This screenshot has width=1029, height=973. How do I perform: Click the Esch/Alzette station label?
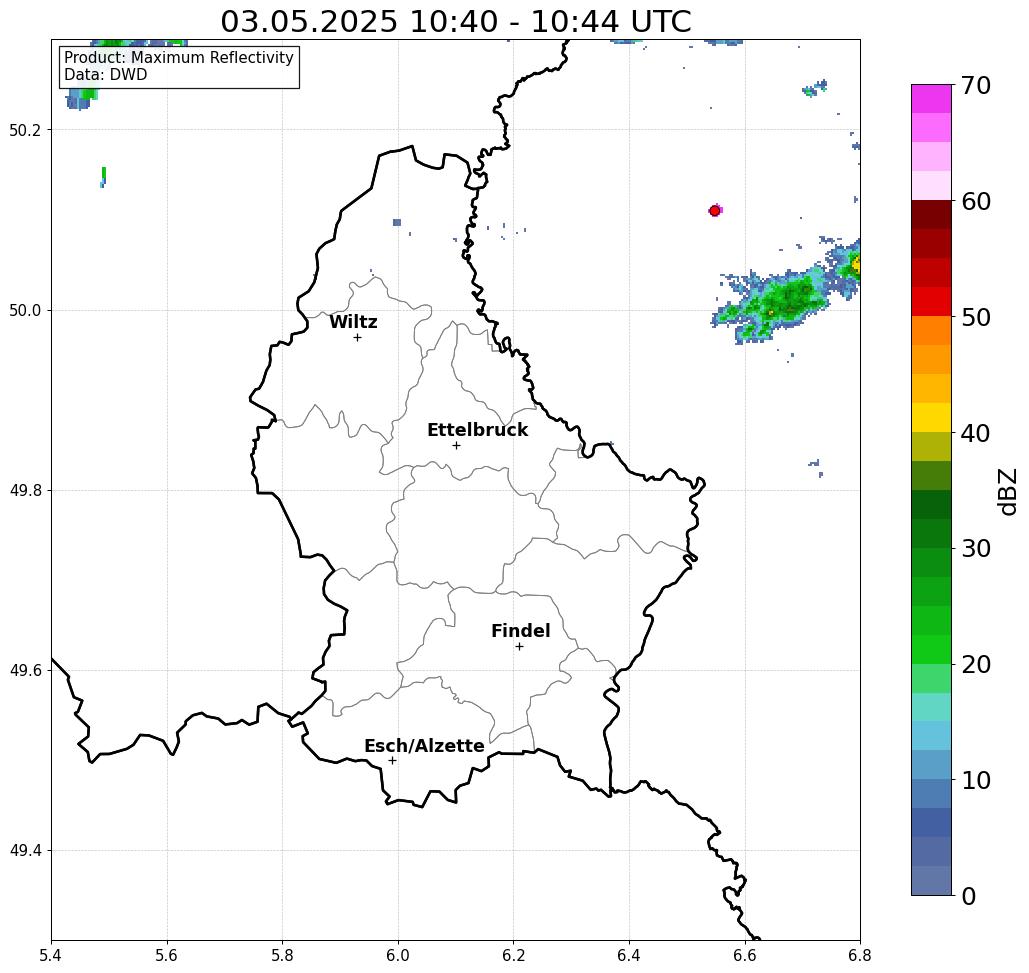424,746
